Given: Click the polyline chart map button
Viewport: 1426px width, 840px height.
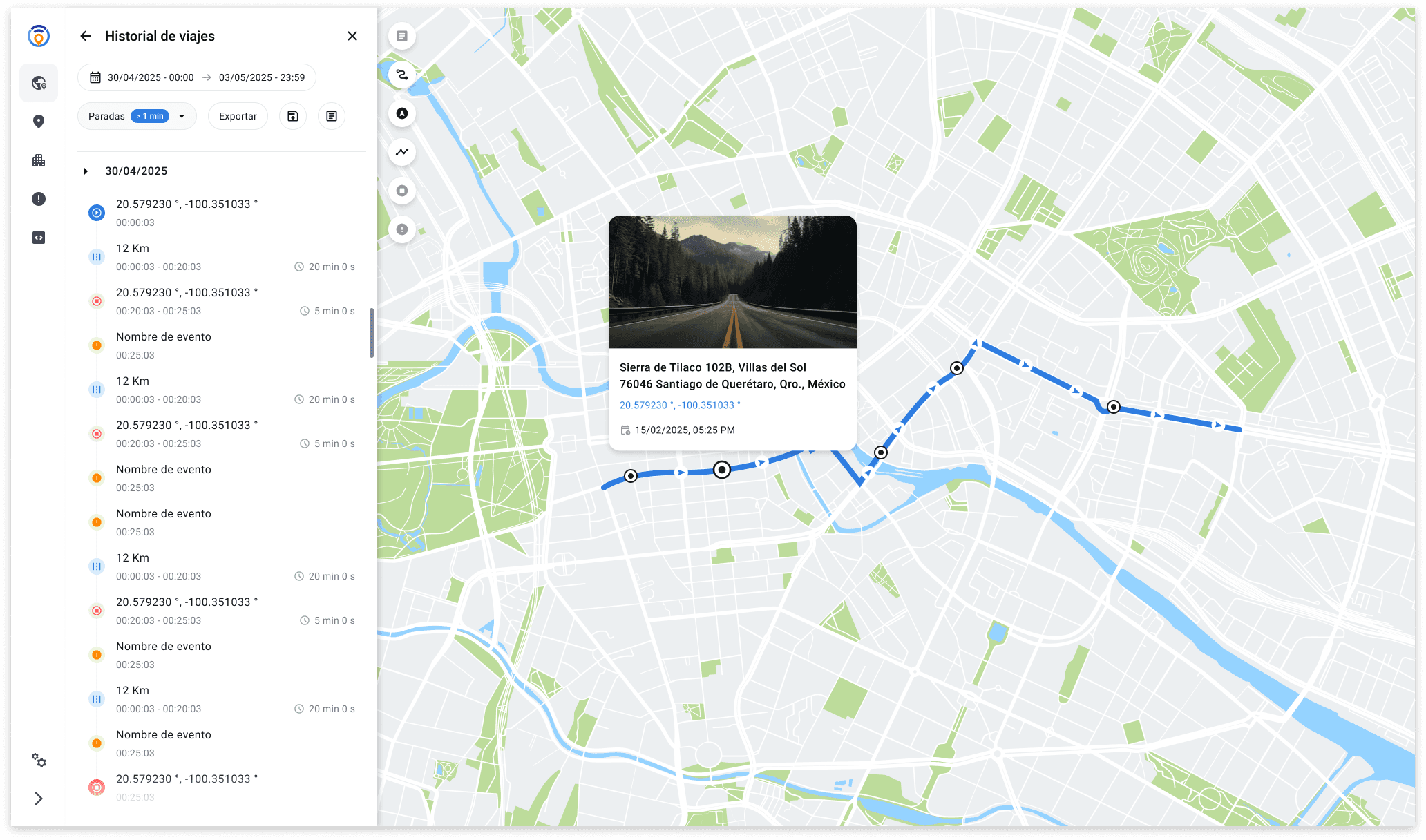Looking at the screenshot, I should click(402, 152).
